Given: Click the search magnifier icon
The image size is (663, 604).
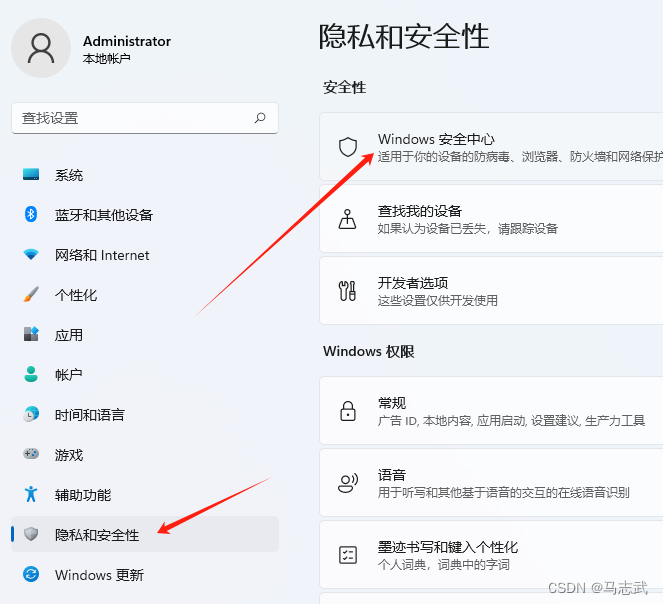Looking at the screenshot, I should [x=260, y=118].
